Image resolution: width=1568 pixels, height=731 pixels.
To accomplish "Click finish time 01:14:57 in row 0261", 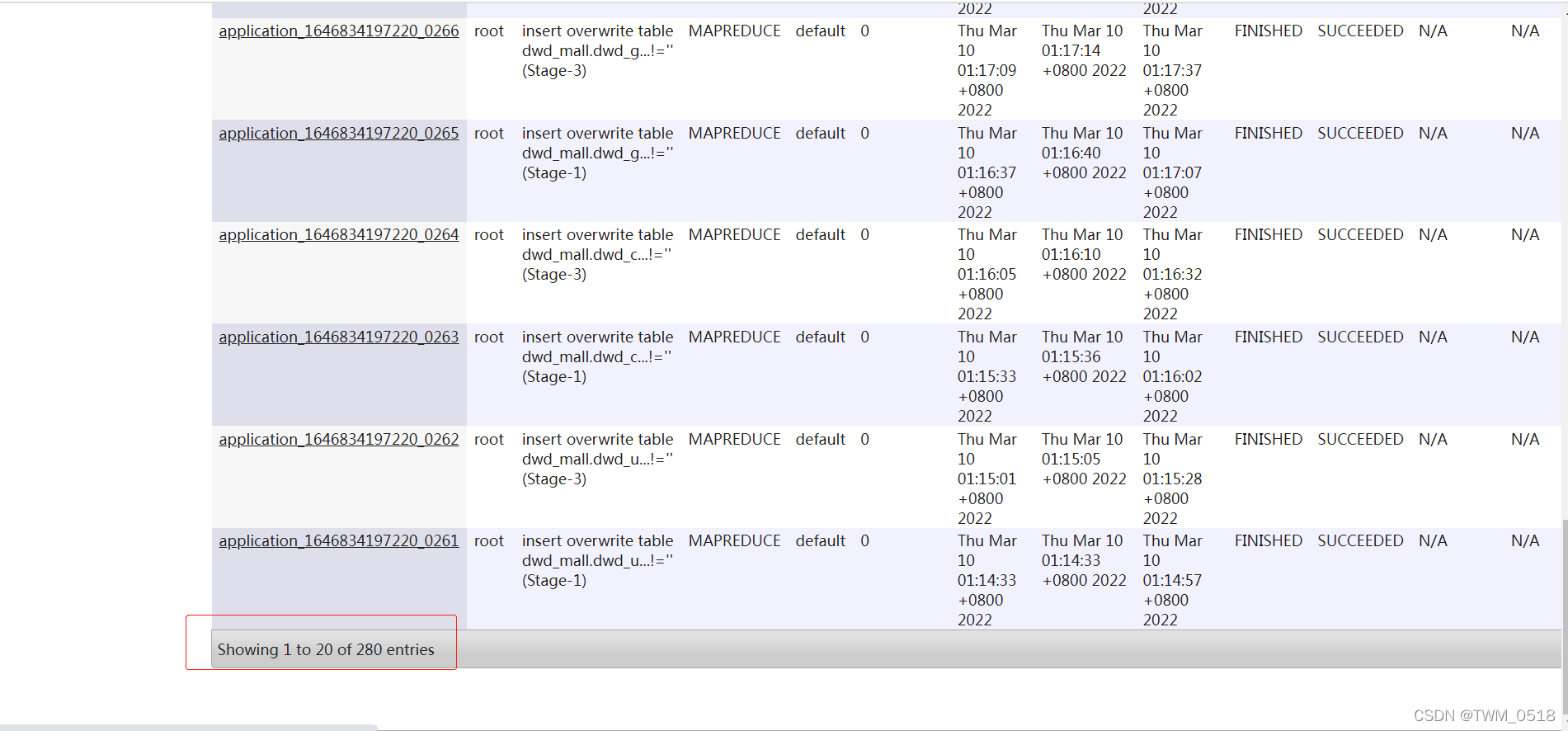I will pyautogui.click(x=1173, y=581).
